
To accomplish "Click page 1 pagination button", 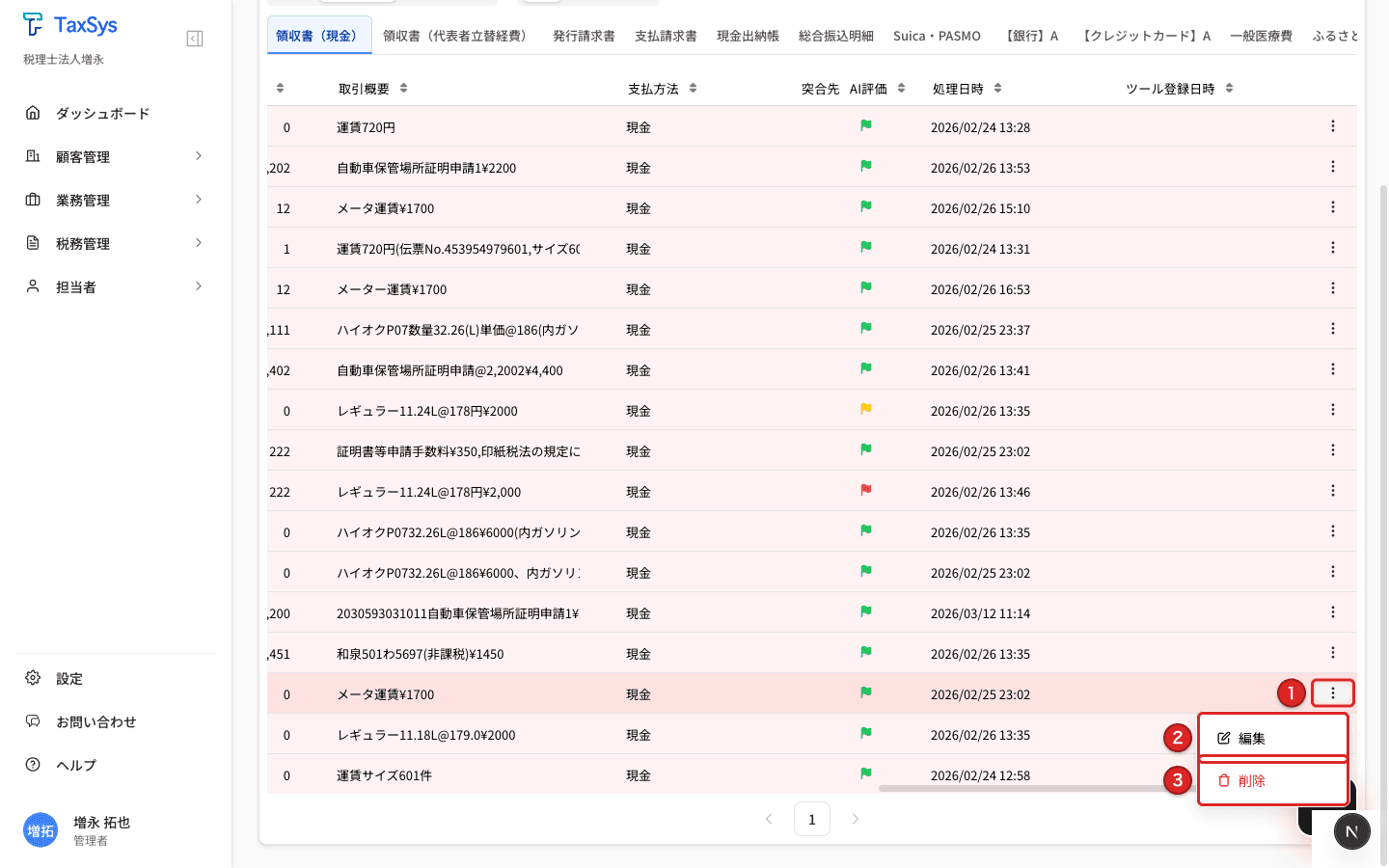I will (811, 819).
